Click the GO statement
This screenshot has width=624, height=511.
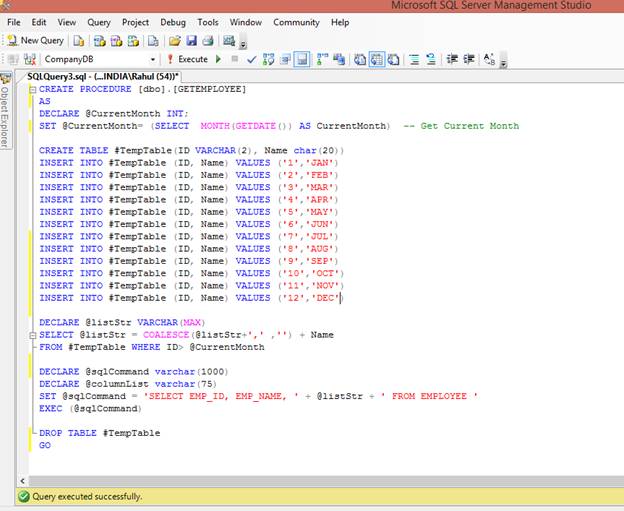click(x=45, y=445)
